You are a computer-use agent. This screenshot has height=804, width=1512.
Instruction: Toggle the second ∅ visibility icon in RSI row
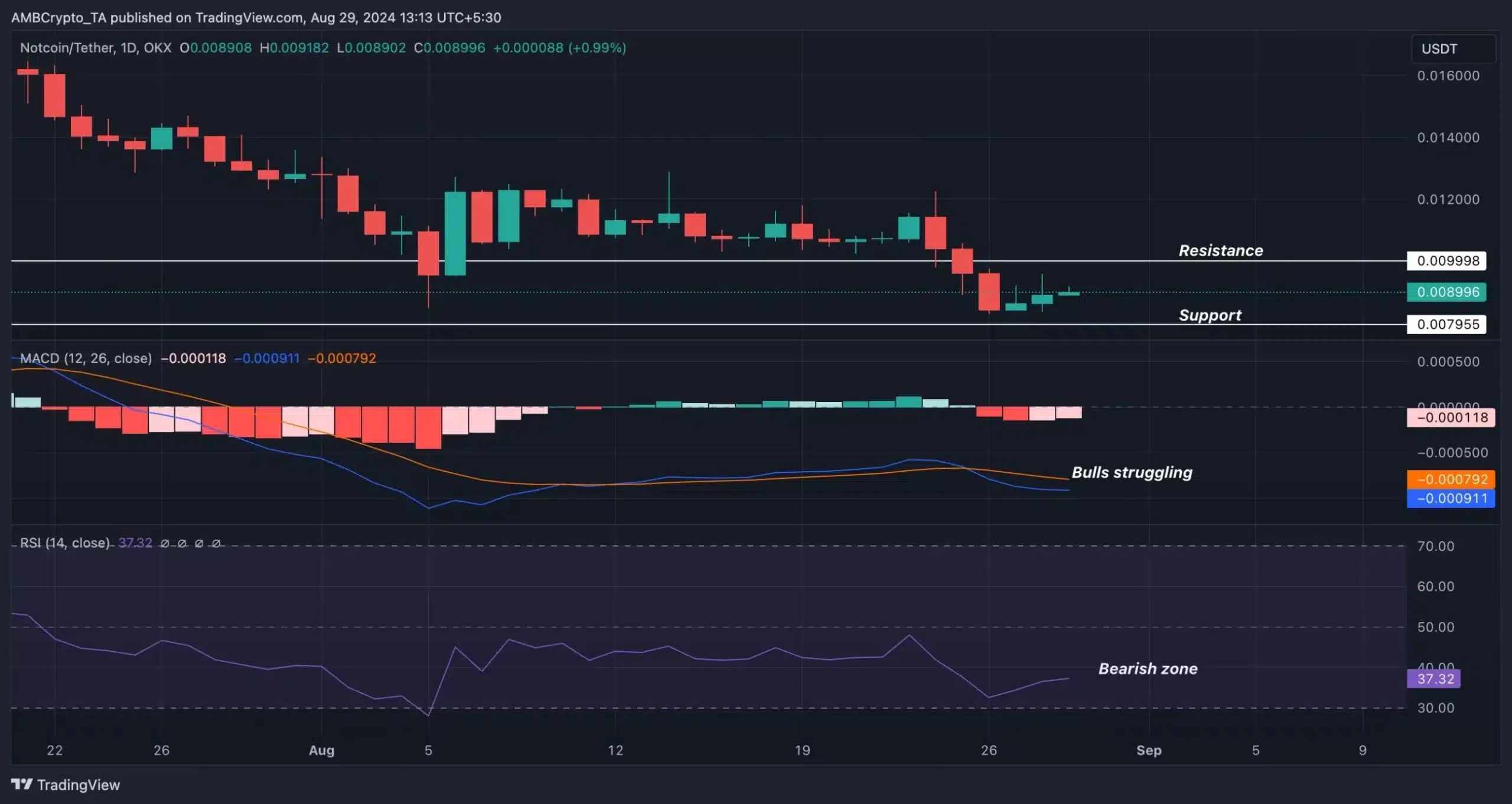[182, 544]
